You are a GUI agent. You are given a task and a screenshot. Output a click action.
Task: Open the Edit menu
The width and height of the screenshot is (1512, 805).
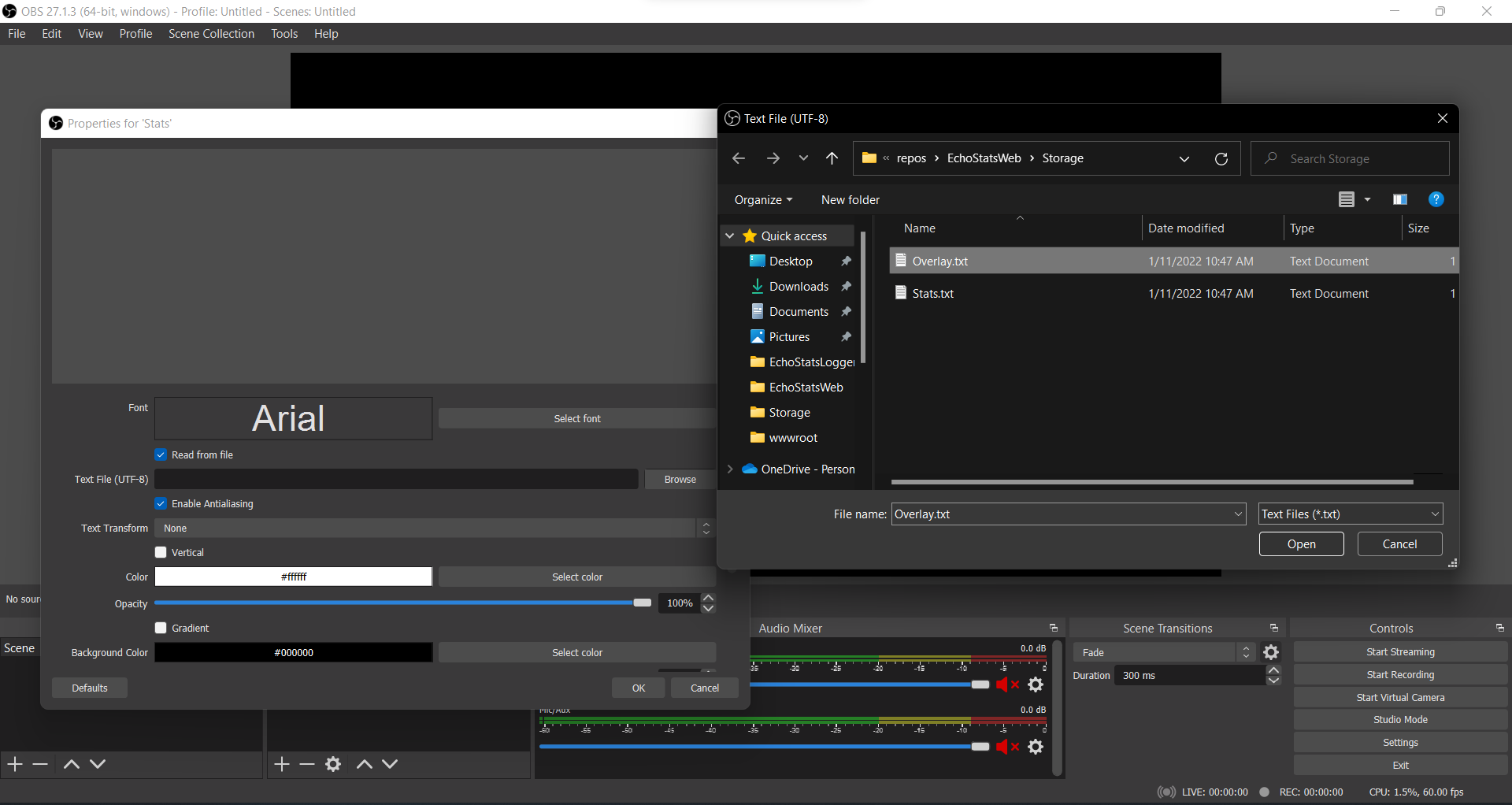click(52, 34)
